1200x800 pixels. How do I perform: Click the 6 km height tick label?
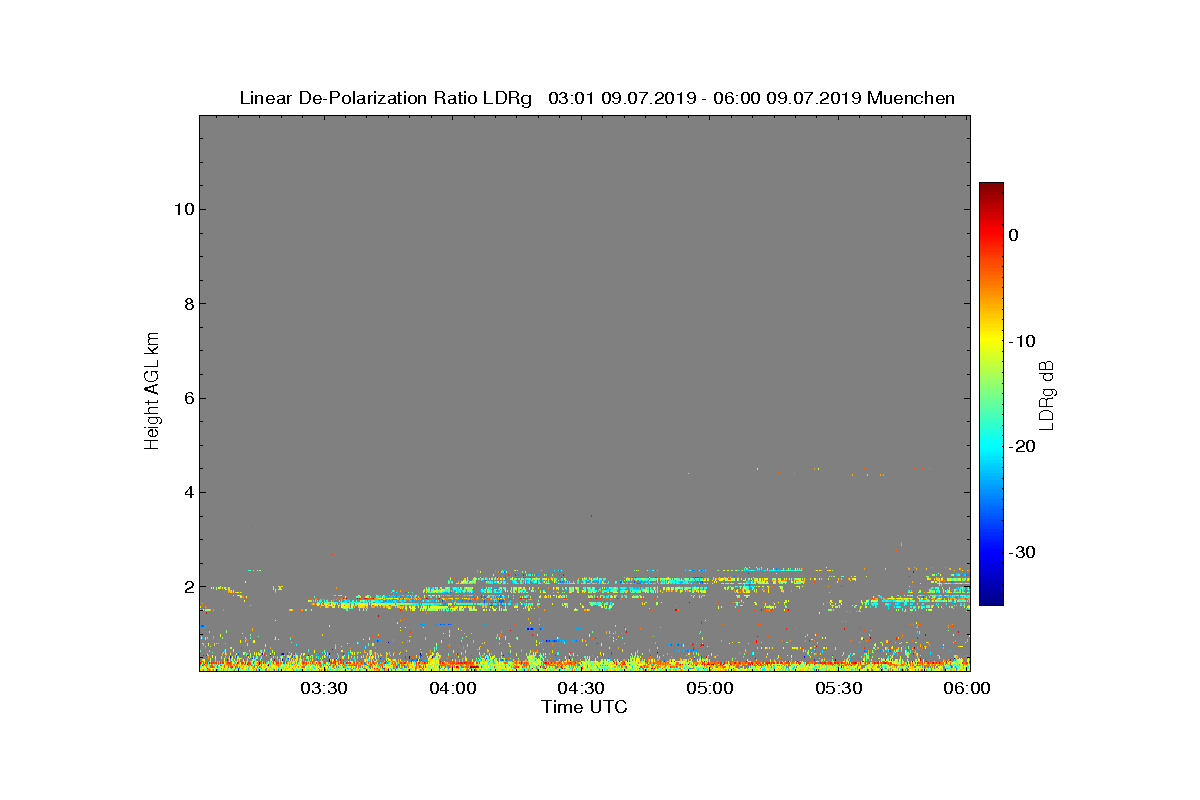click(187, 398)
